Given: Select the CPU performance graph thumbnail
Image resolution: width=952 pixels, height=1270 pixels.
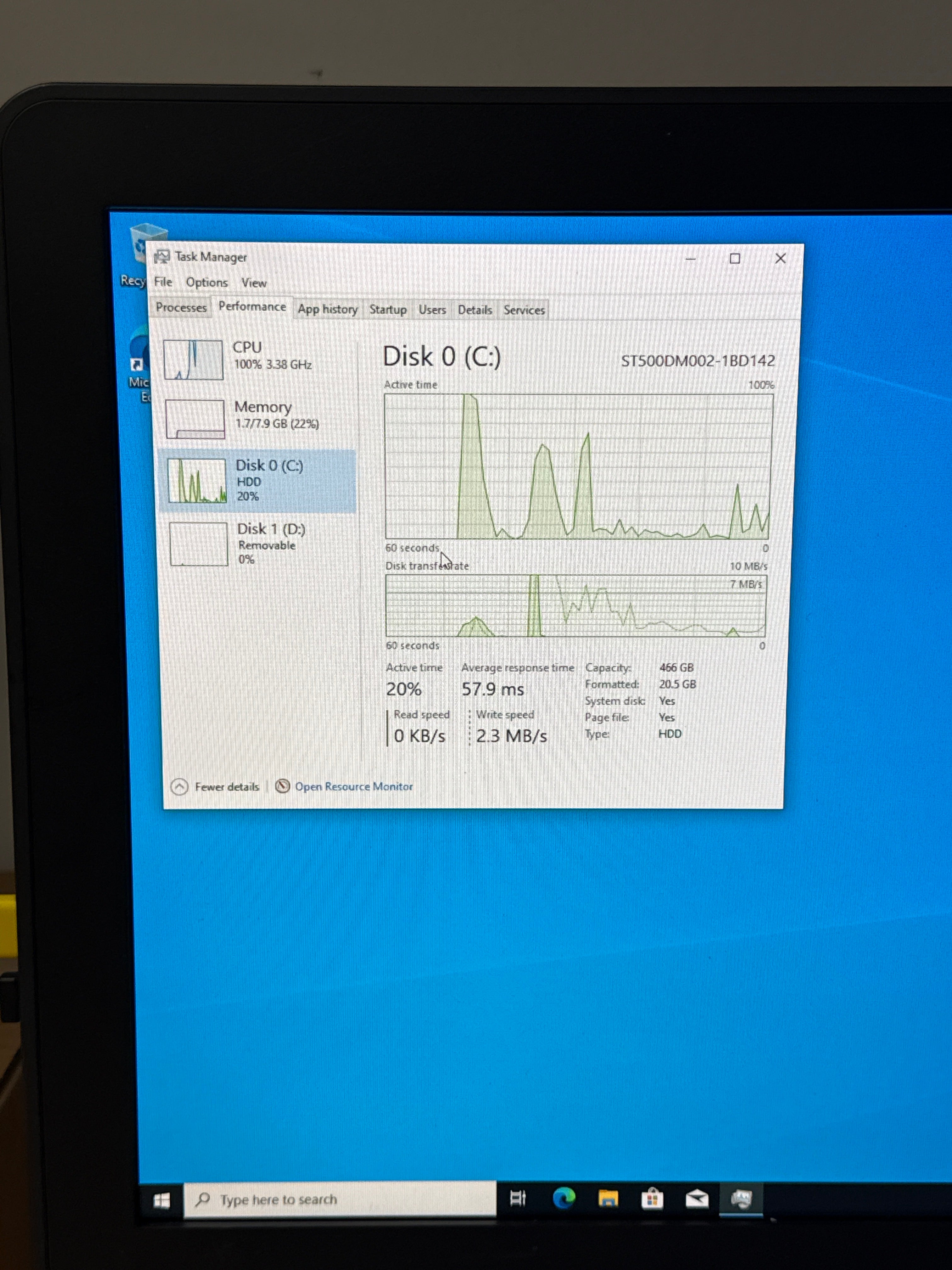Looking at the screenshot, I should pos(193,359).
